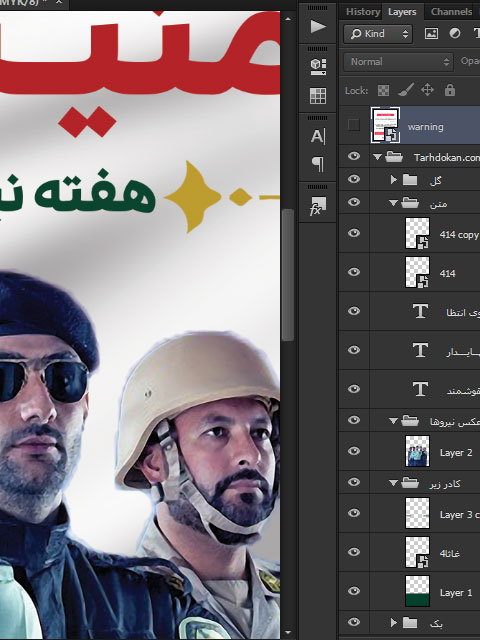
Task: Click the Tarhdokan.com group folder icon
Action: 394,156
